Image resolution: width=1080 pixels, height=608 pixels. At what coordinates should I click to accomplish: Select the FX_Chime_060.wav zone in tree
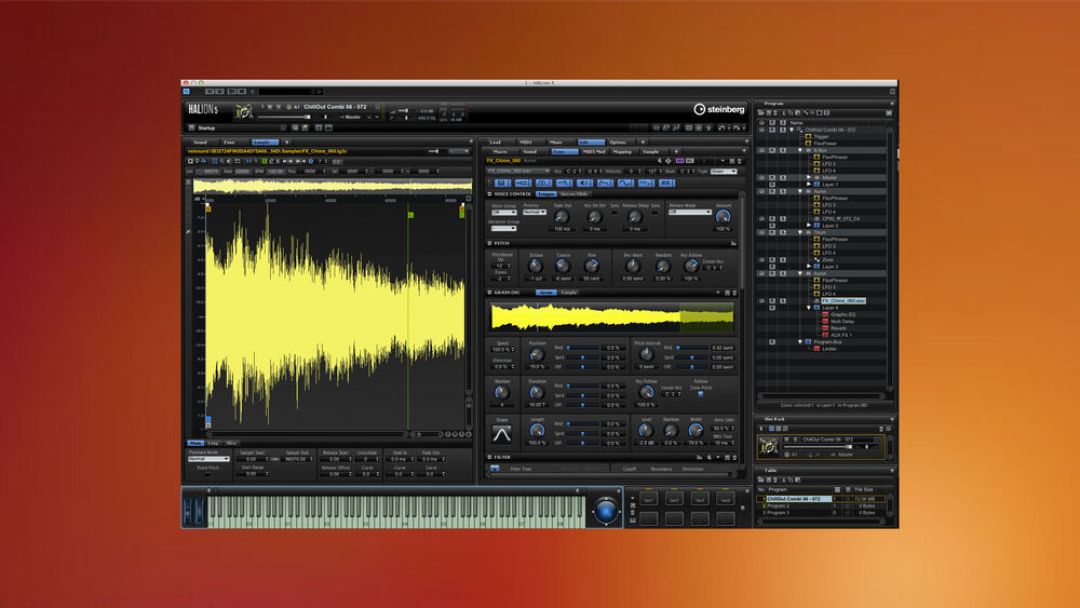click(843, 301)
